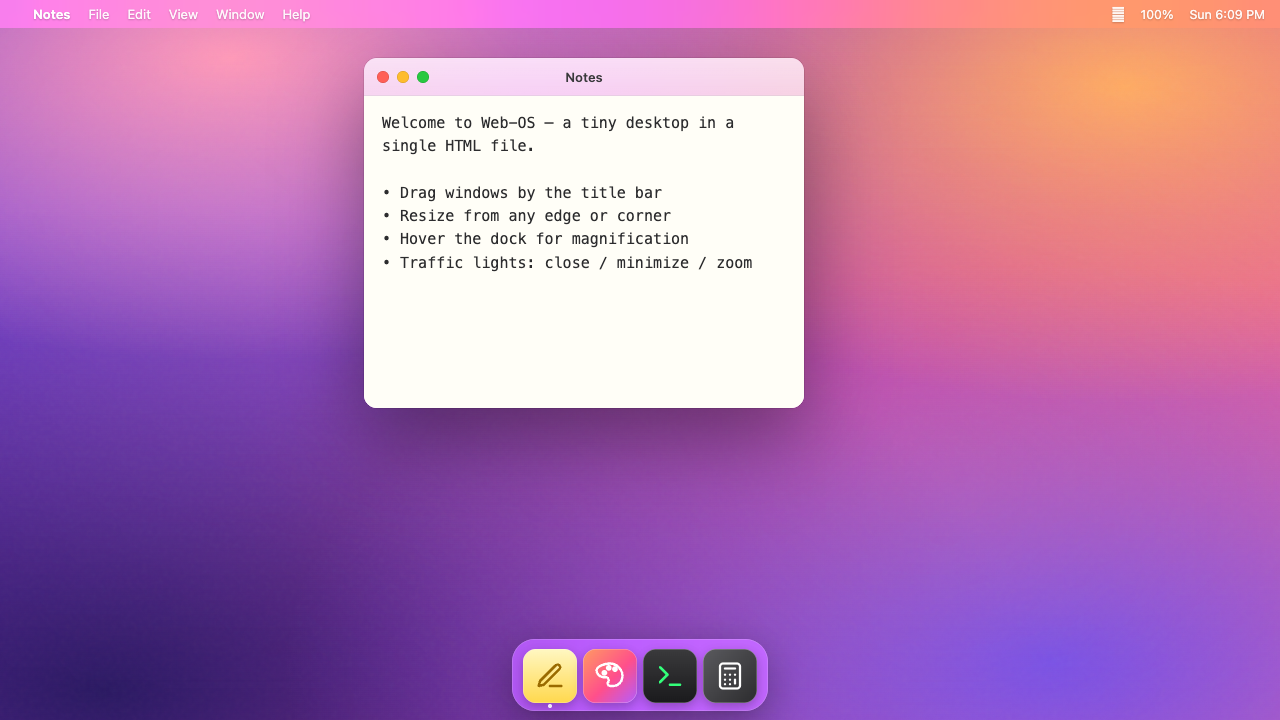Open the File menu
Viewport: 1280px width, 720px height.
(99, 14)
